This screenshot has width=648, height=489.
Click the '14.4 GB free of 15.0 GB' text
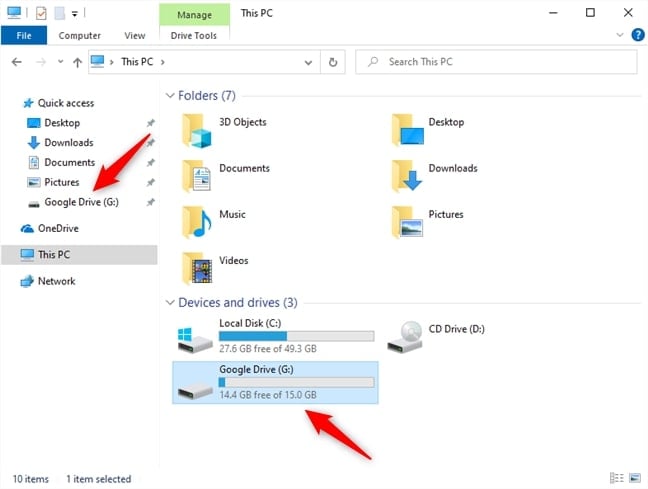[268, 395]
